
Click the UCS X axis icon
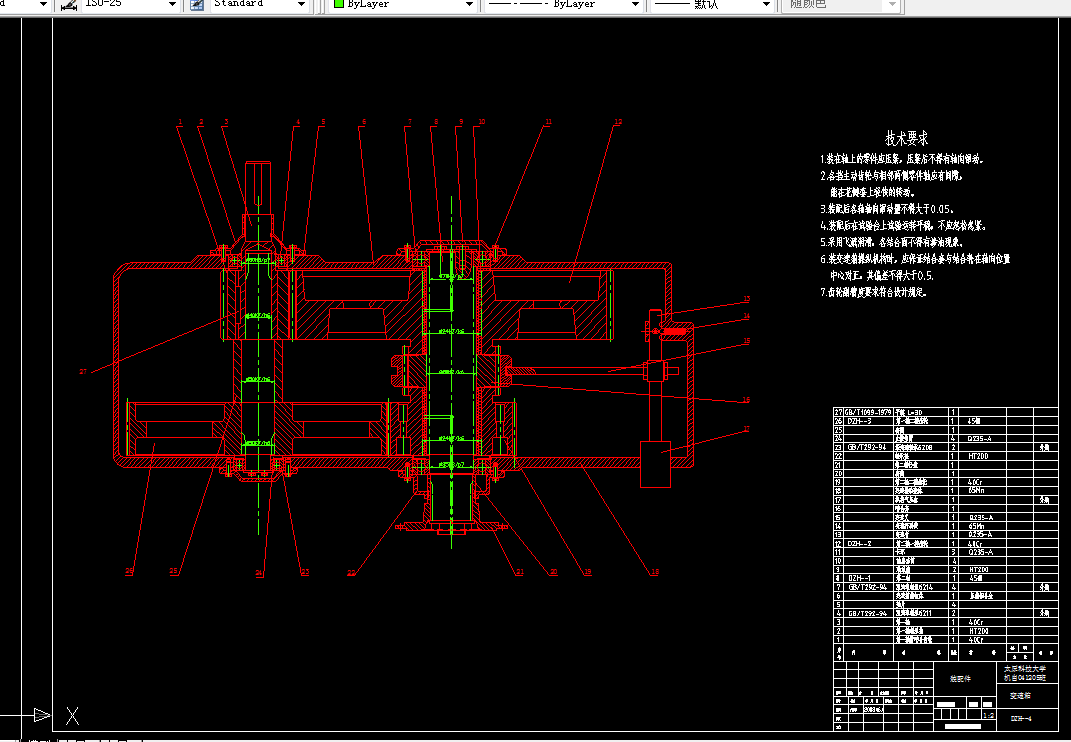[72, 716]
